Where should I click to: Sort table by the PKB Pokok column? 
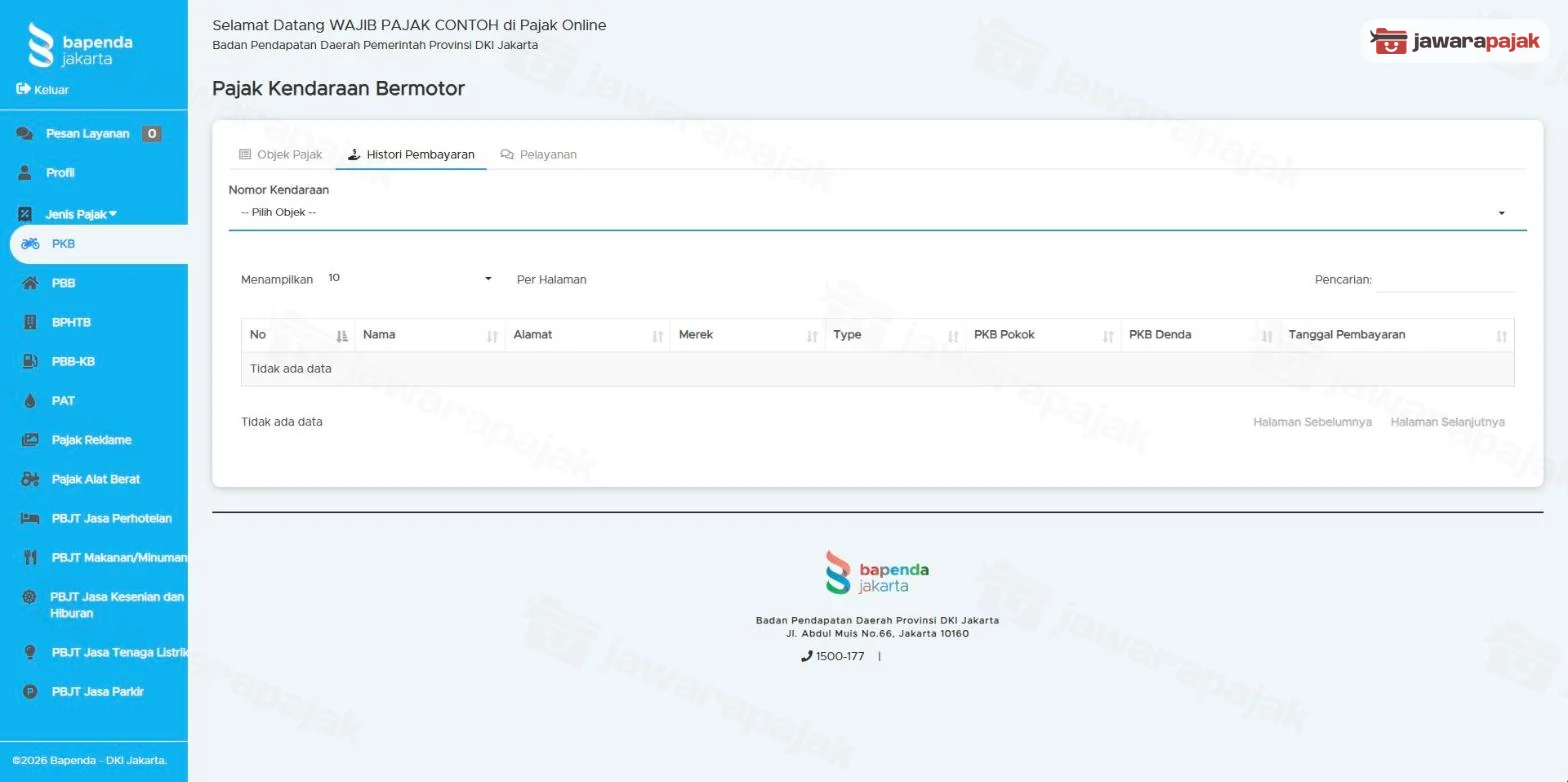(1043, 335)
